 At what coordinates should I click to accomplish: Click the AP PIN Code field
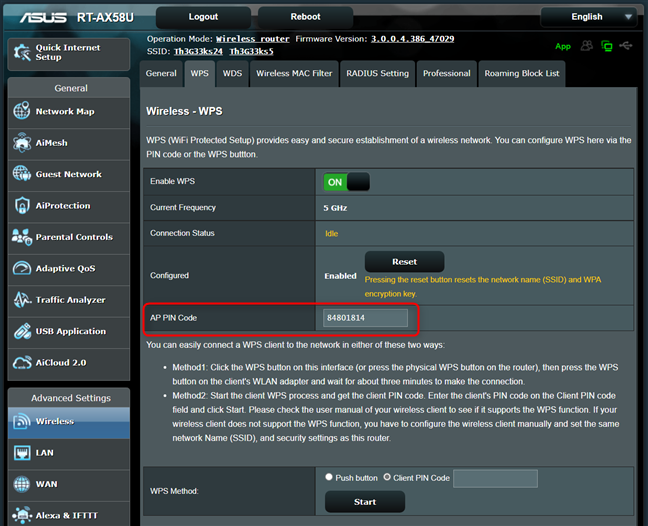point(365,318)
